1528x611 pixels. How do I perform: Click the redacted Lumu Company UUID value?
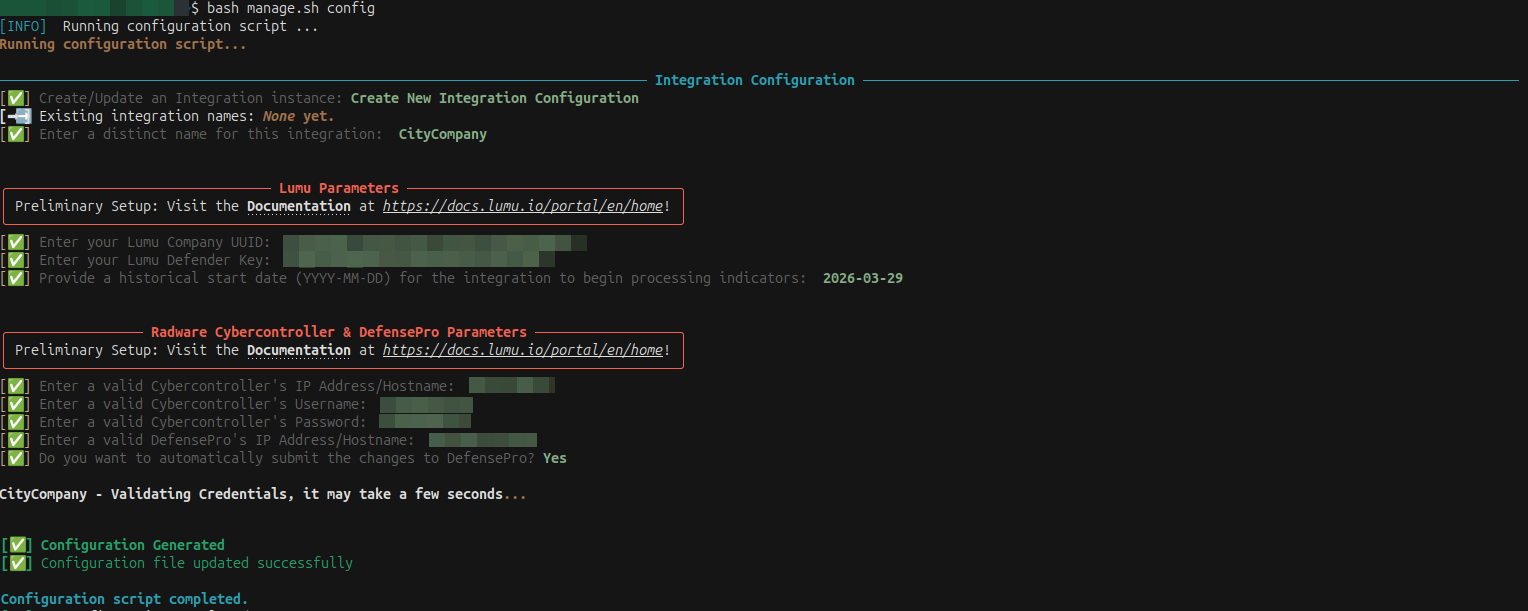click(434, 242)
